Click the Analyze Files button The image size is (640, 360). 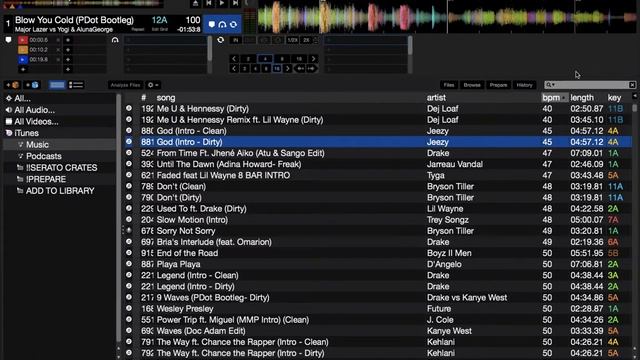(x=125, y=85)
